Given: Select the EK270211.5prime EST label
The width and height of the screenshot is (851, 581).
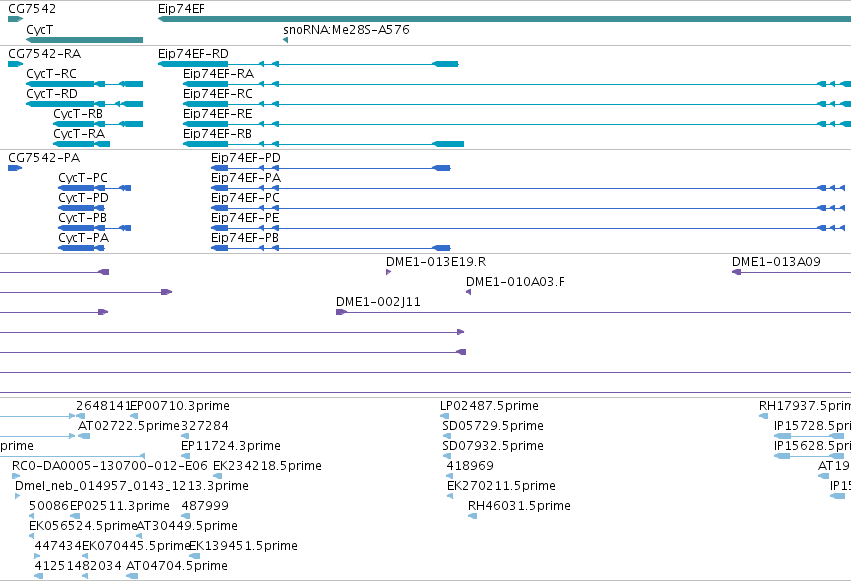Looking at the screenshot, I should [501, 486].
